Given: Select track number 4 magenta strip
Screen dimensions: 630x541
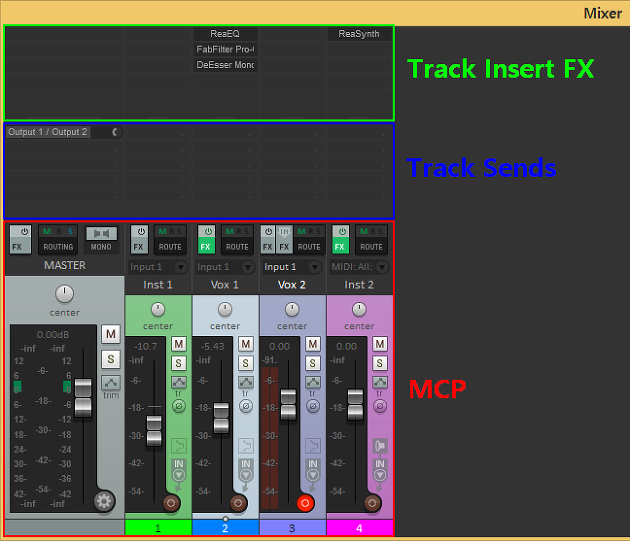Looking at the screenshot, I should [x=359, y=528].
